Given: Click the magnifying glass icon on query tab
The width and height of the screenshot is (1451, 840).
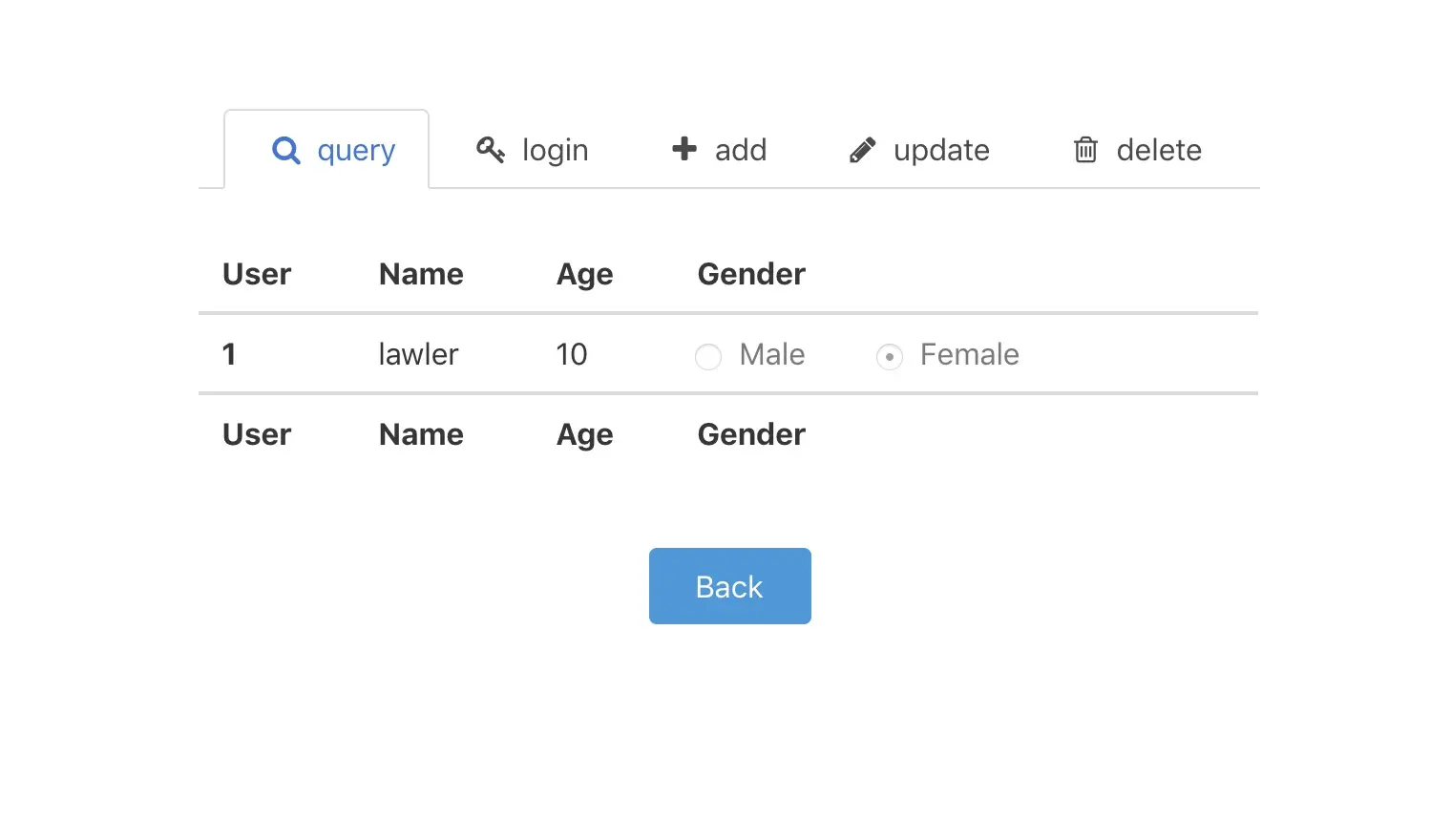Looking at the screenshot, I should point(286,151).
